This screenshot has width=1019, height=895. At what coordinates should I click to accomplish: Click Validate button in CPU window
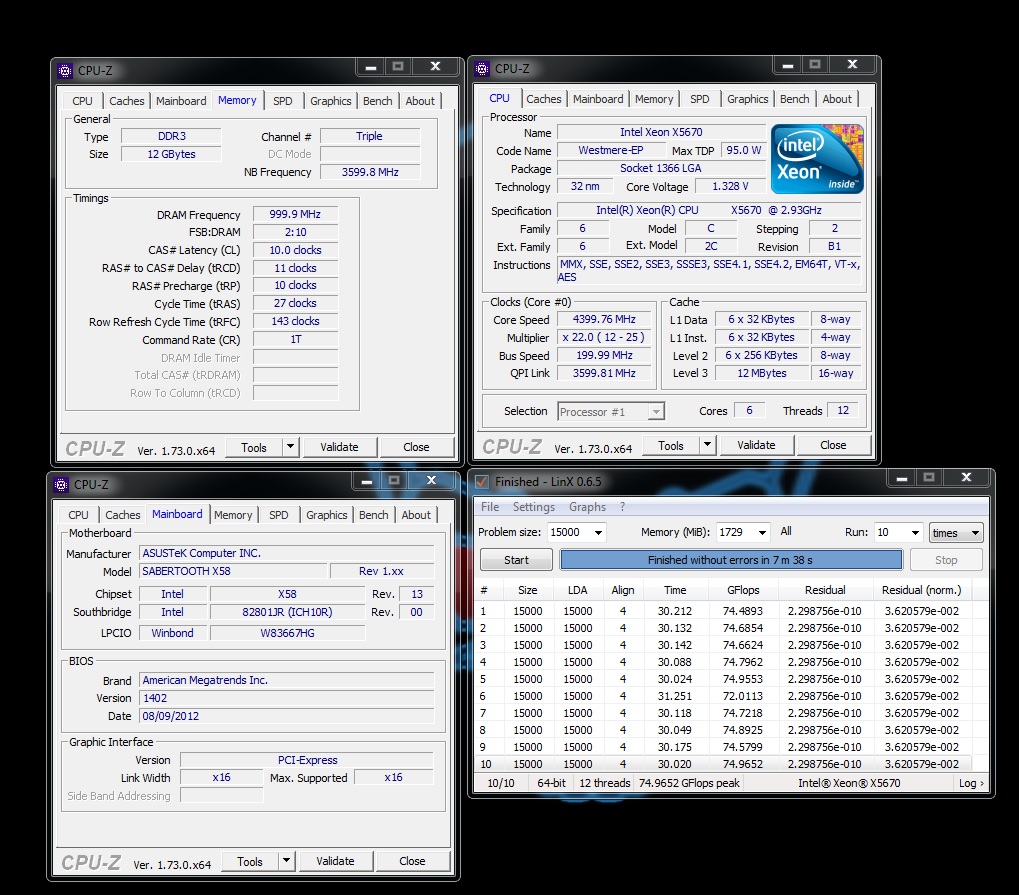pos(756,445)
